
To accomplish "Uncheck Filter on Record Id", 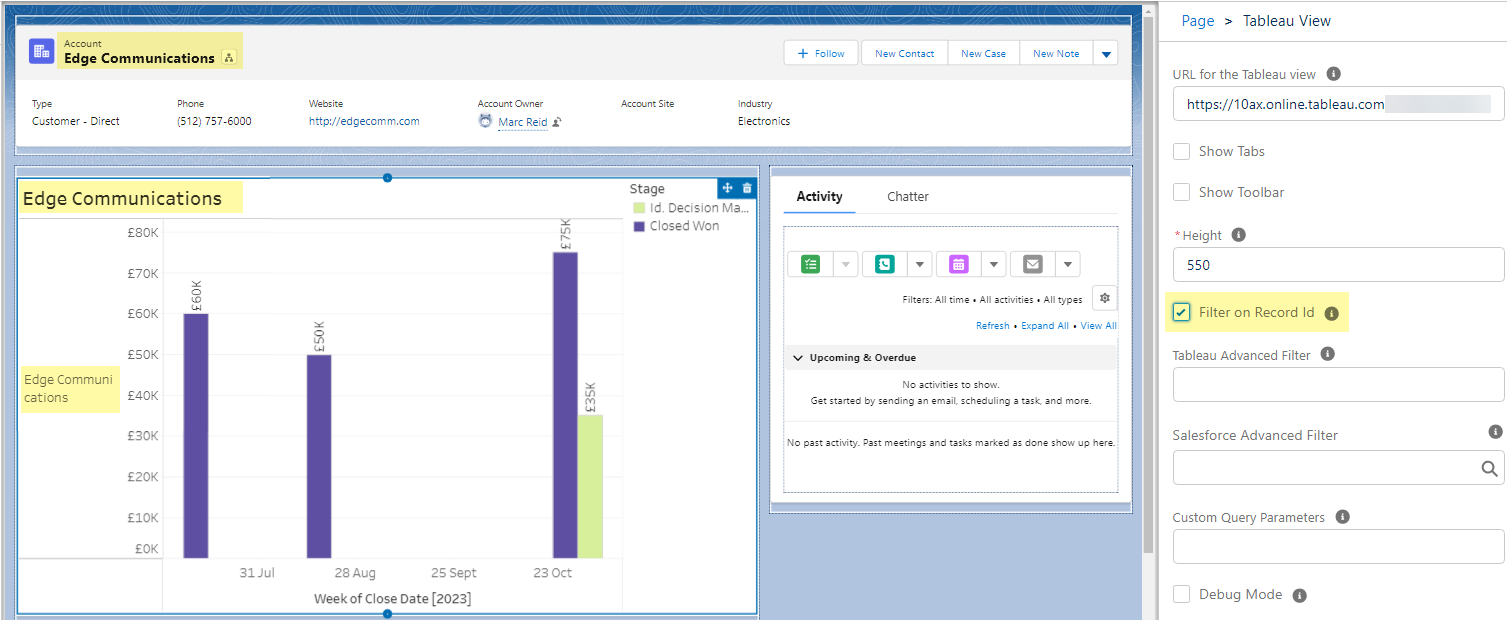I will point(1181,312).
